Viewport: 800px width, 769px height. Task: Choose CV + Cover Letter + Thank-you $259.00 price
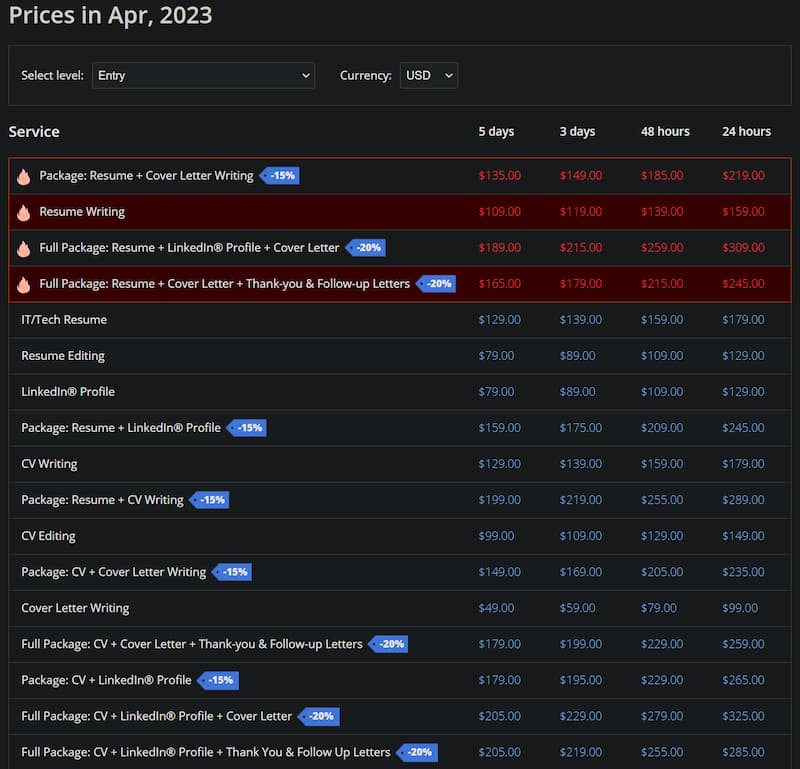click(743, 644)
